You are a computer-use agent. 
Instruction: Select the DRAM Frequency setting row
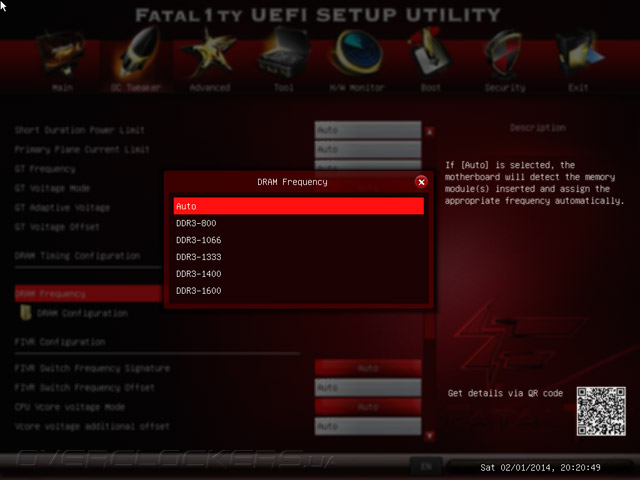[x=88, y=293]
